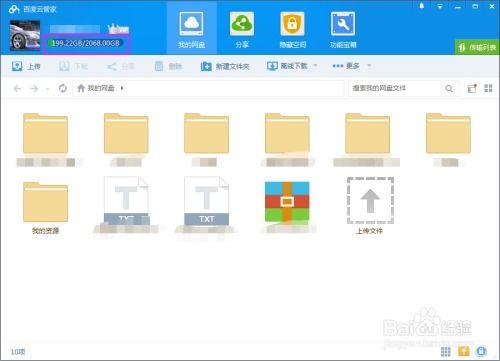
Task: Click the home icon in the path bar
Action: pyautogui.click(x=81, y=88)
